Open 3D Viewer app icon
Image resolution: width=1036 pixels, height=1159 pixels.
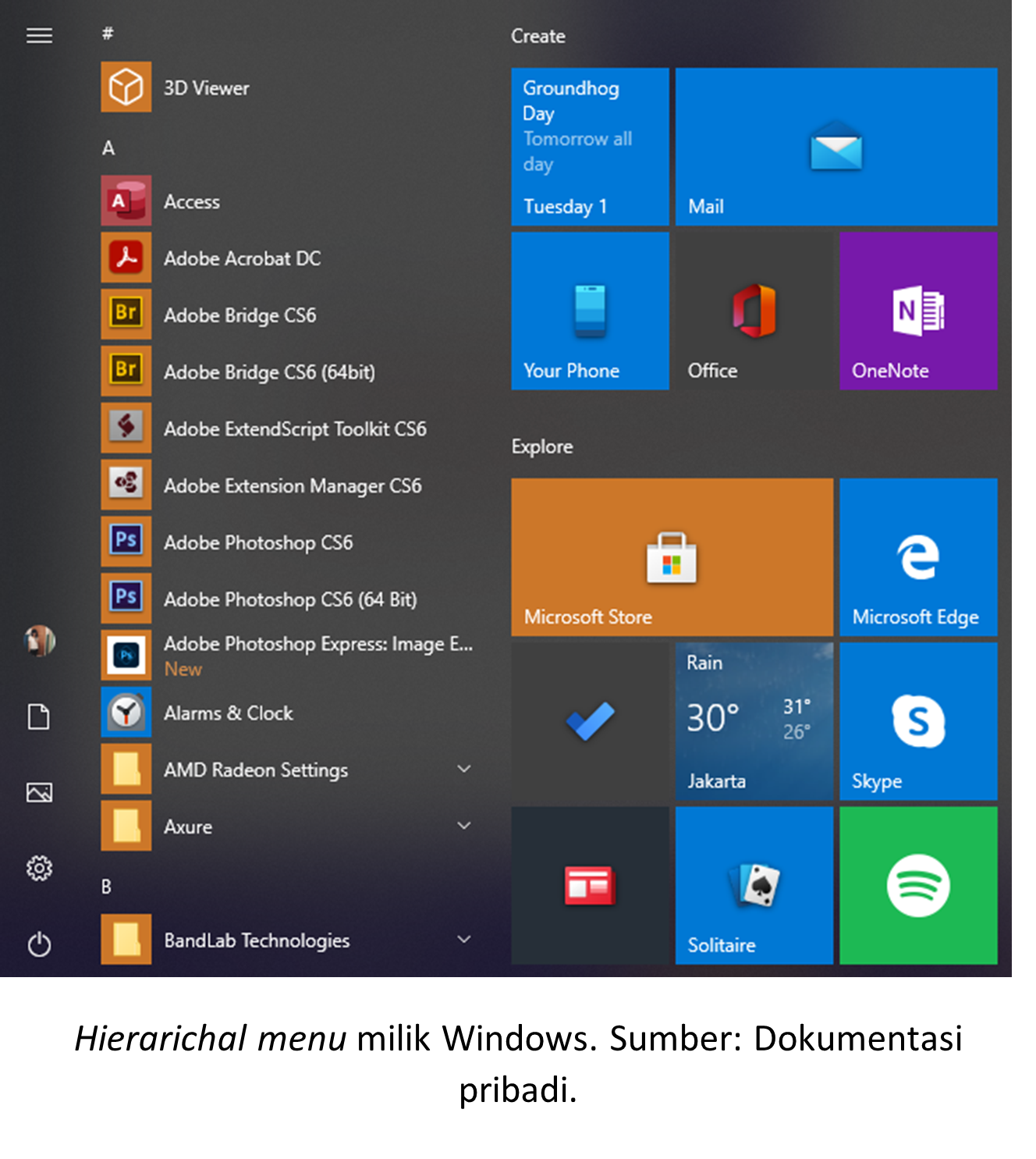click(126, 87)
